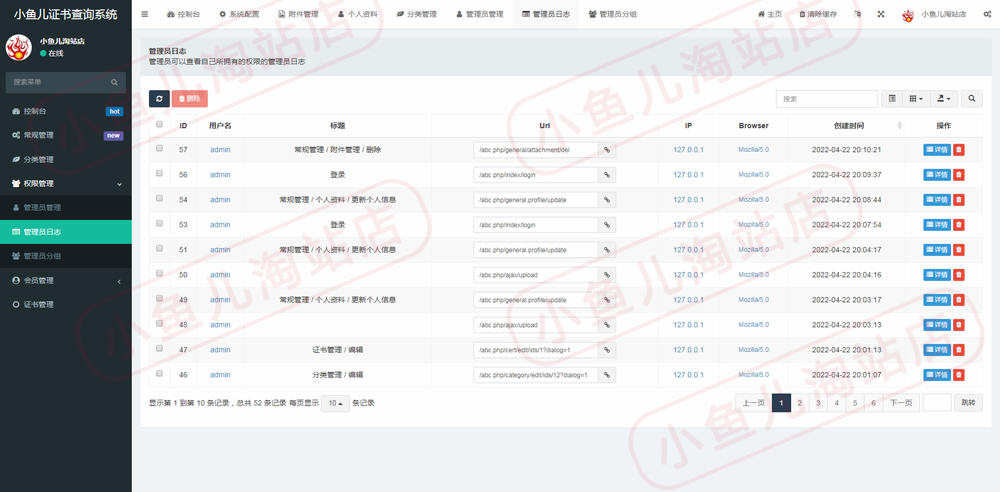Check the checkbox for log row 47
The width and height of the screenshot is (1000, 492).
(159, 348)
